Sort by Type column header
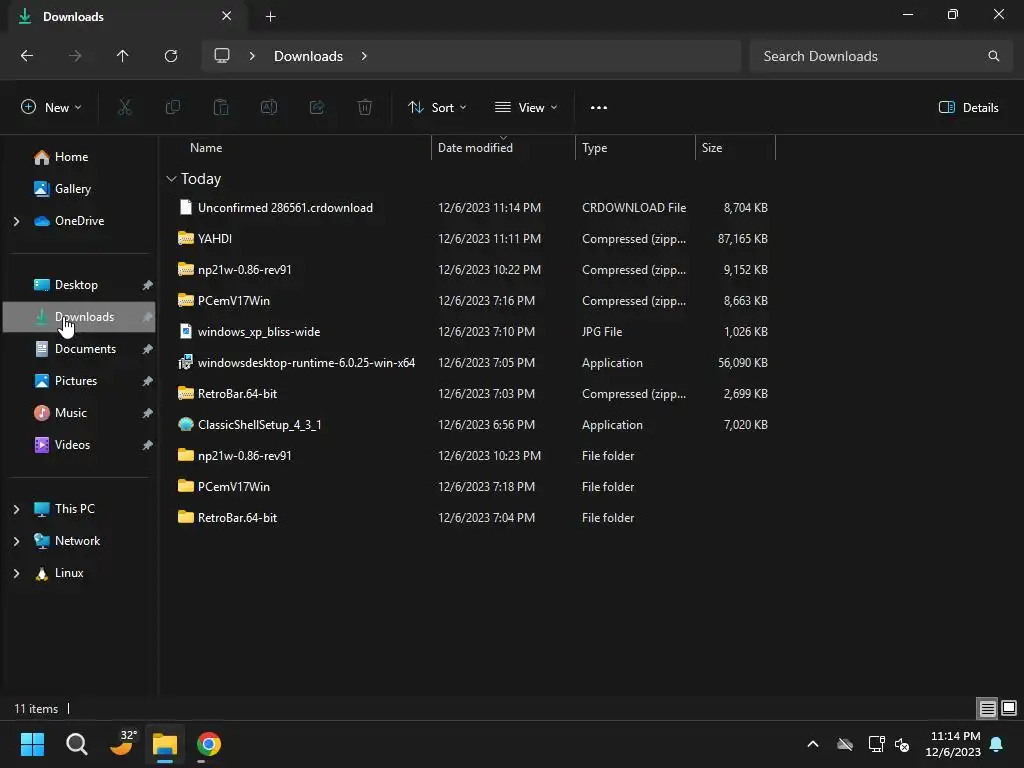Image resolution: width=1024 pixels, height=768 pixels. [635, 148]
